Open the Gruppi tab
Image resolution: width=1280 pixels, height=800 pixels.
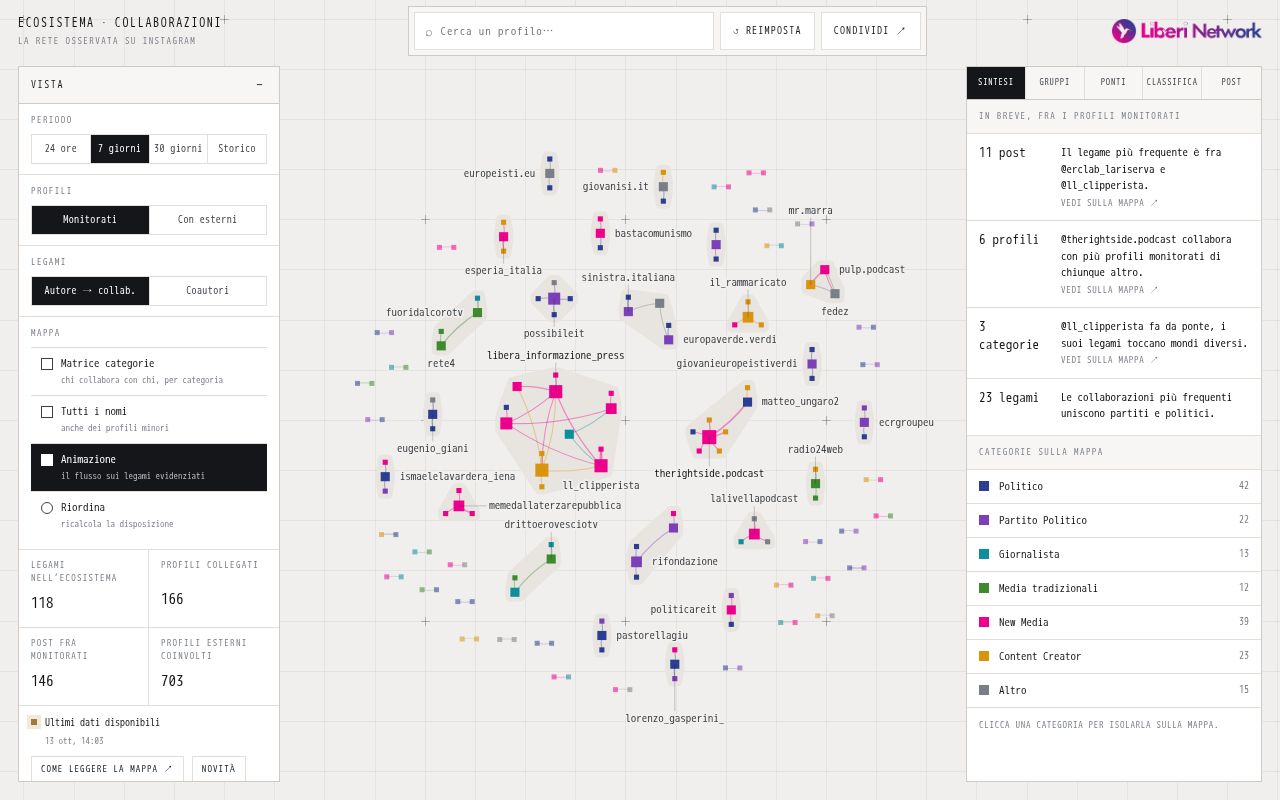click(x=1054, y=83)
